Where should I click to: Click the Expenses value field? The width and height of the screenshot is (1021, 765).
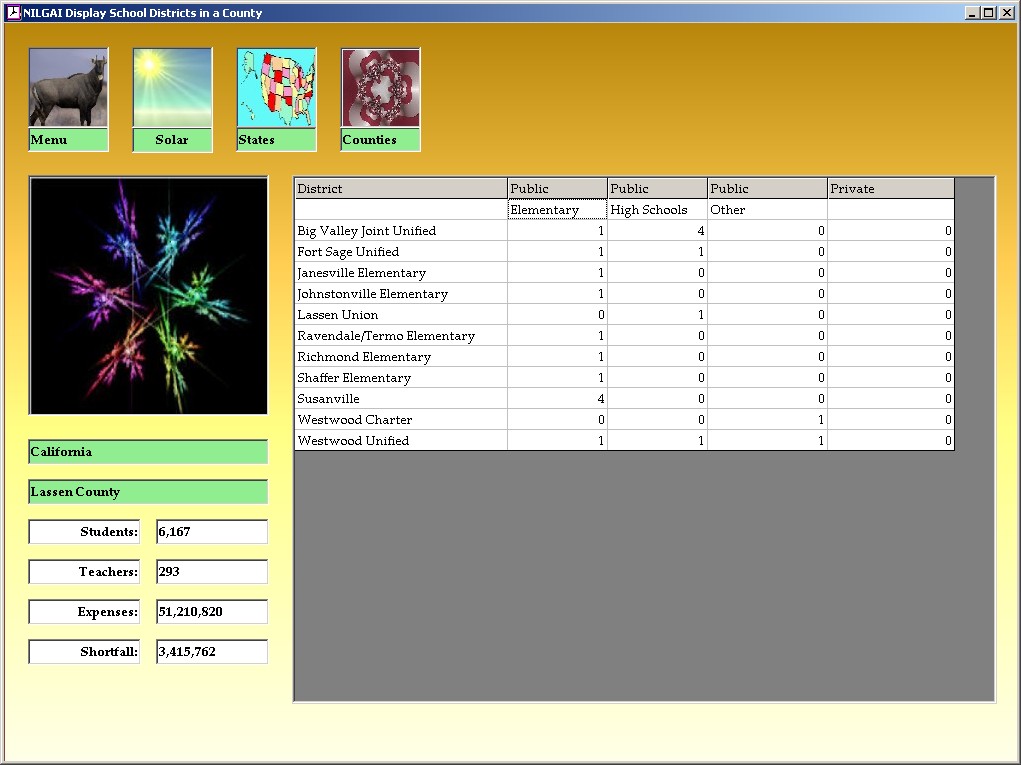coord(212,612)
